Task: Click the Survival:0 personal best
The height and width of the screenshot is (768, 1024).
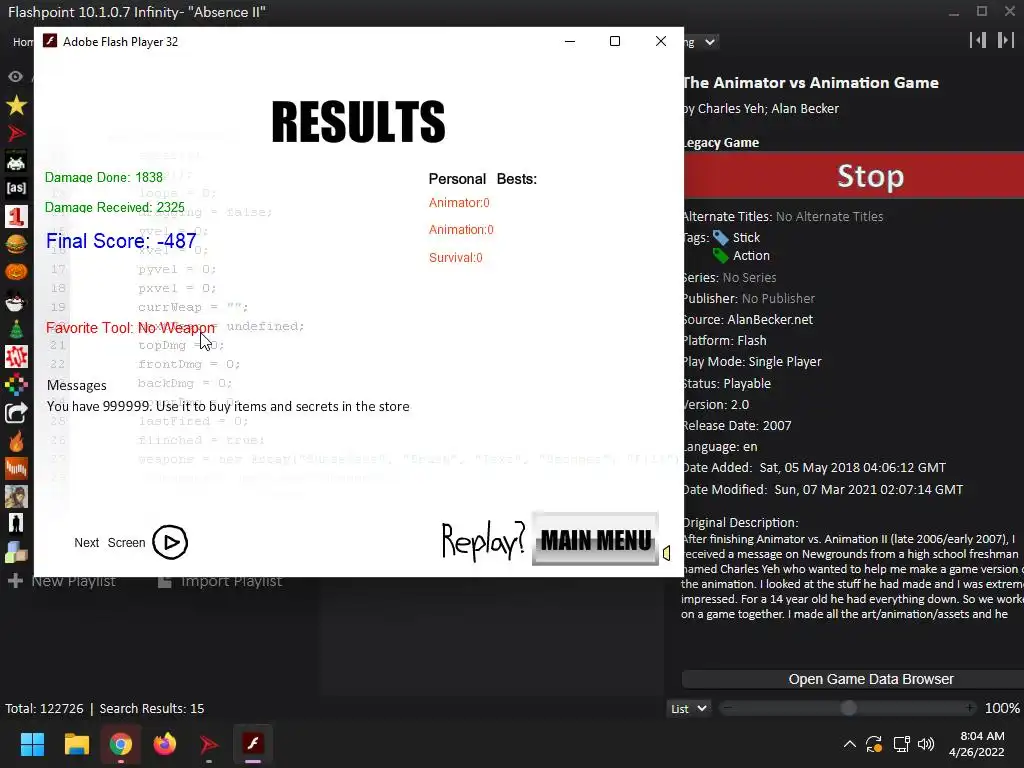Action: 456,258
